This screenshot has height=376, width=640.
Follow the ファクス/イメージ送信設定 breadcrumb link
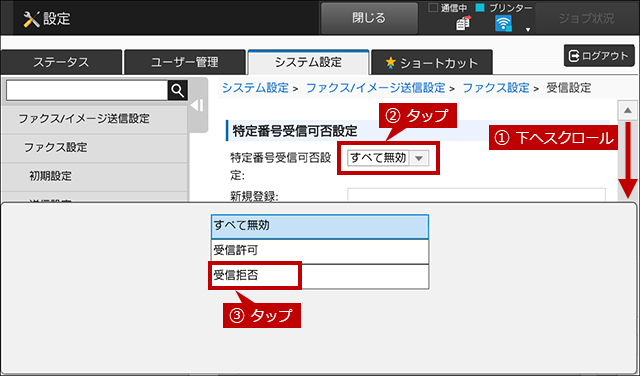[376, 88]
